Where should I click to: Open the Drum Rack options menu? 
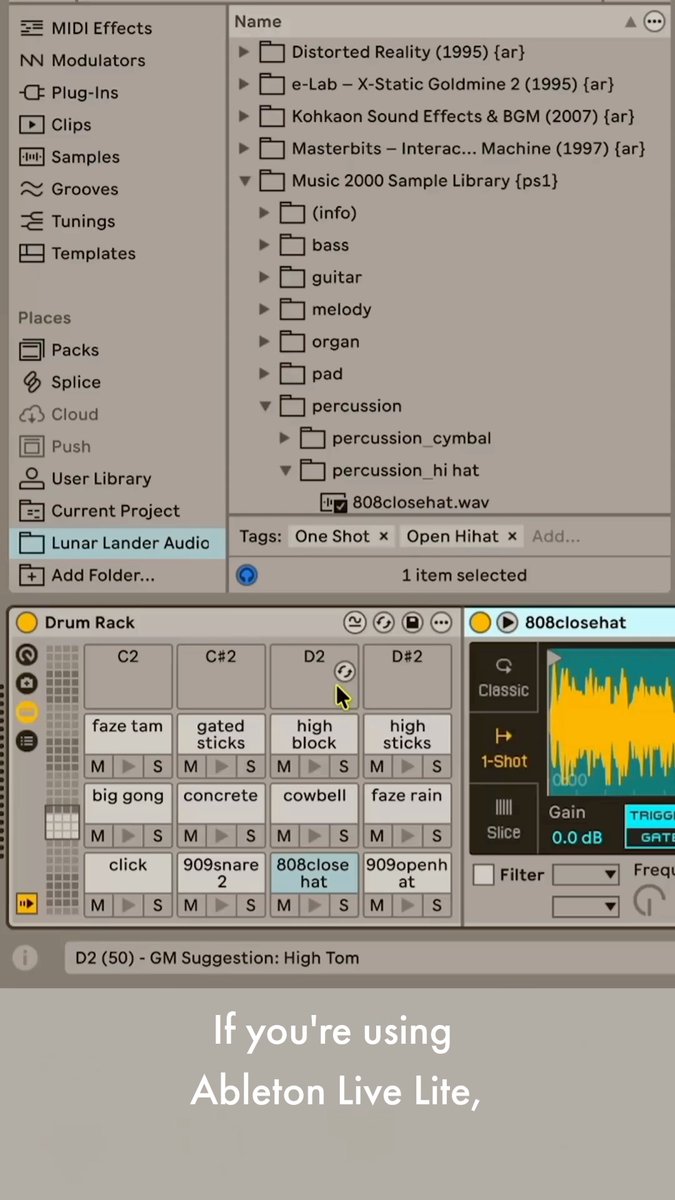click(x=441, y=623)
